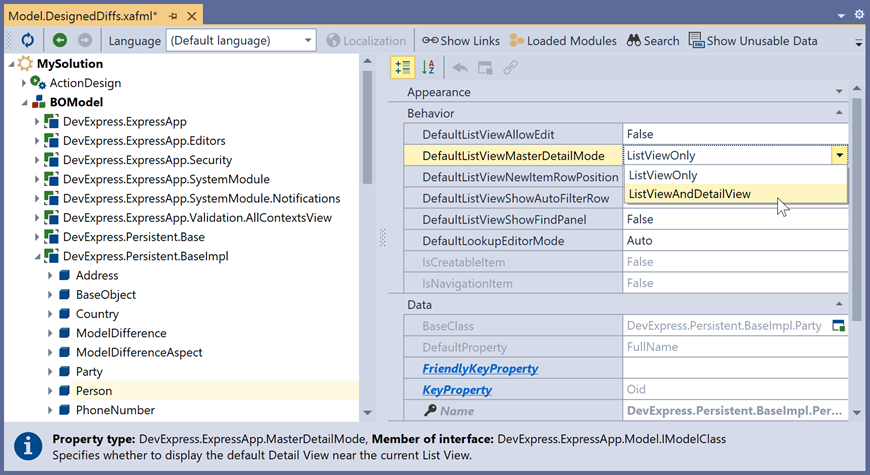This screenshot has width=870, height=475.
Task: Click the DefaultListViewShowFindPanel False value
Action: 735,219
